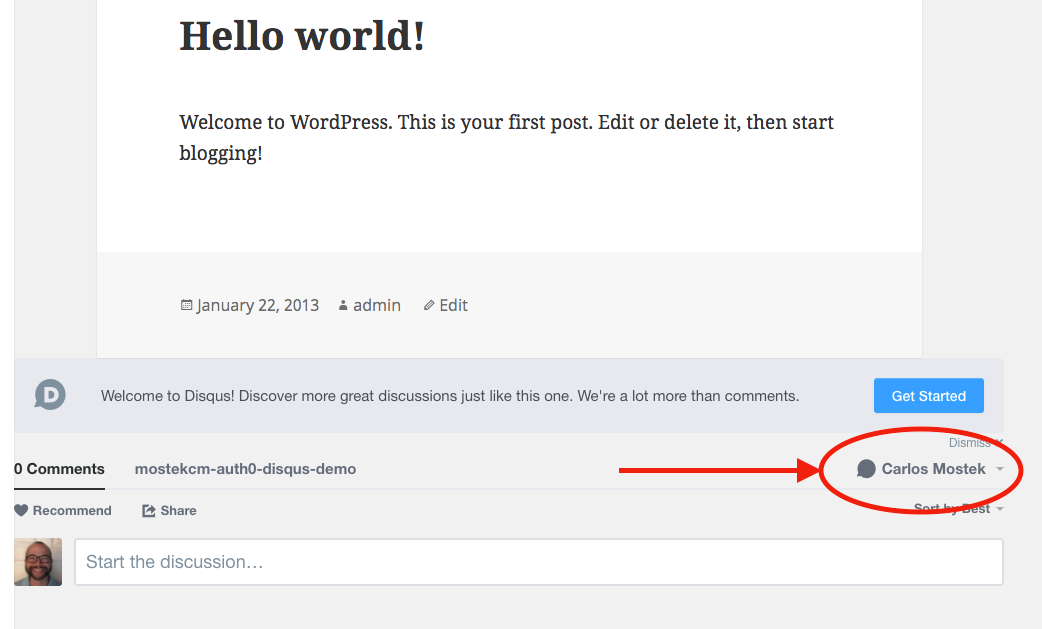The width and height of the screenshot is (1042, 629).
Task: Click the user avatar thumbnail
Action: point(38,562)
